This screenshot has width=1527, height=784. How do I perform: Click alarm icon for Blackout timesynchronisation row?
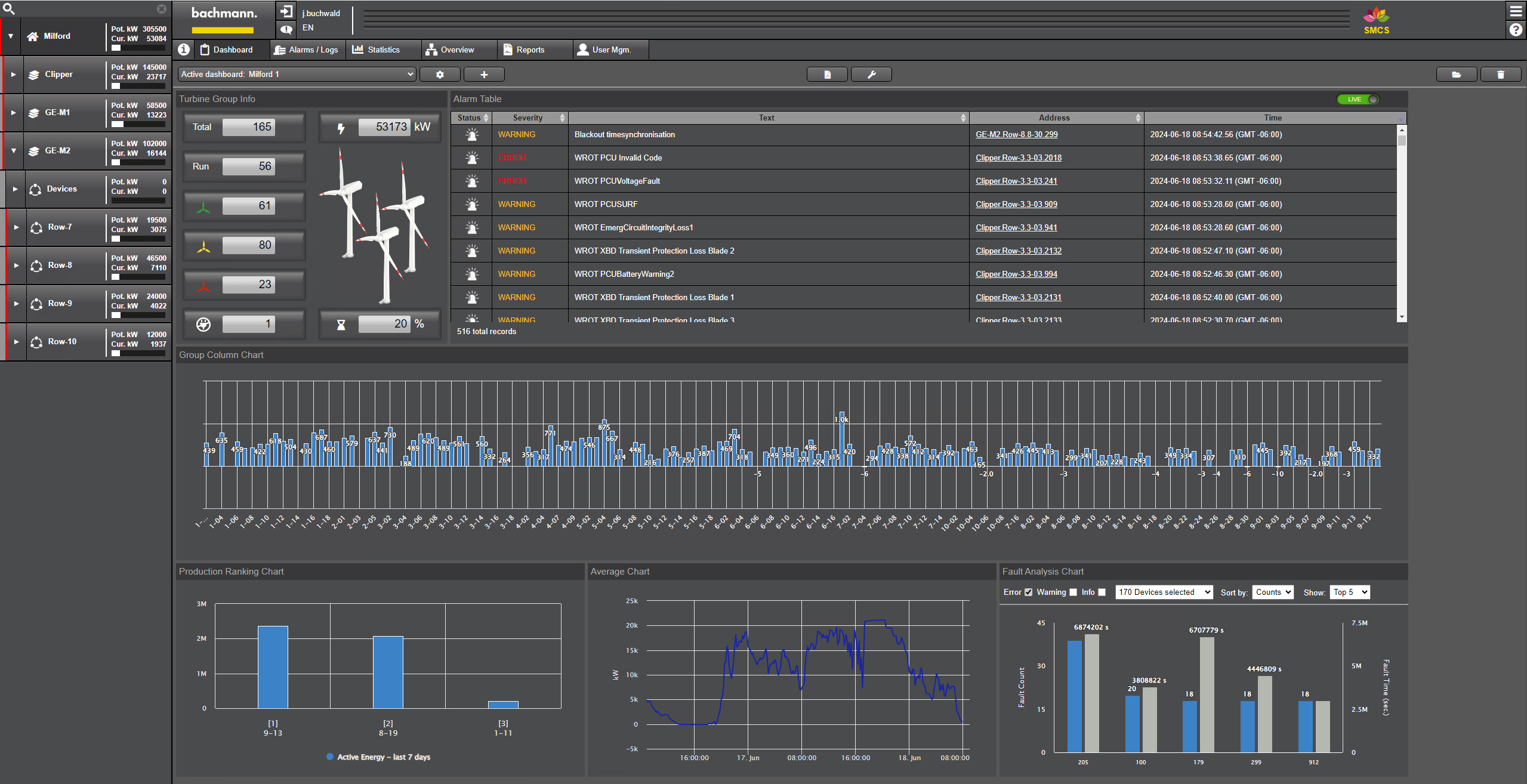click(x=472, y=135)
